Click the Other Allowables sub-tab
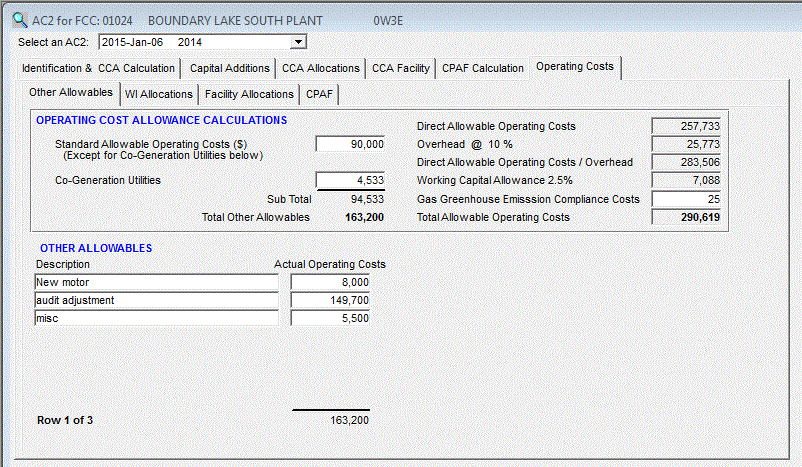The height and width of the screenshot is (467, 802). point(71,93)
